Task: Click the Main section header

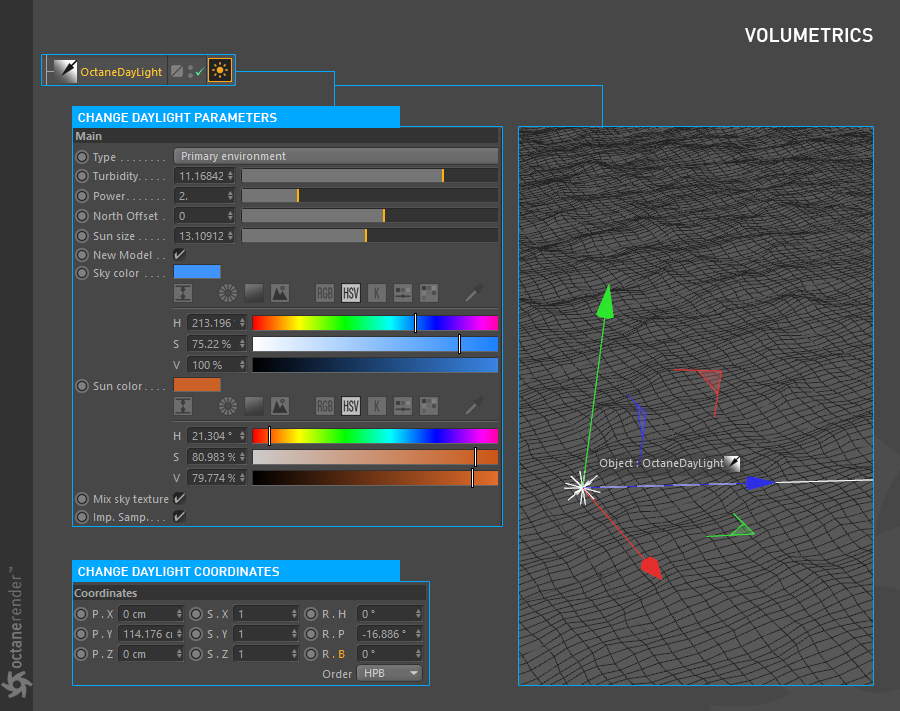Action: click(286, 136)
